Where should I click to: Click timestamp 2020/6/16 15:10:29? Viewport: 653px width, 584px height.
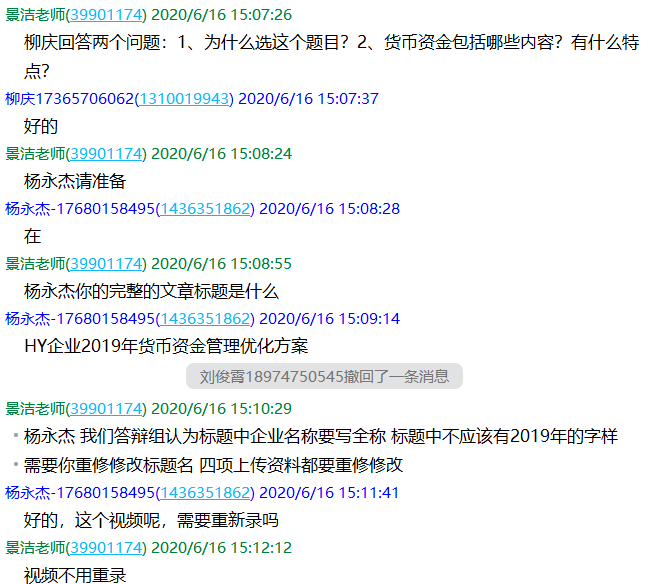pos(221,409)
